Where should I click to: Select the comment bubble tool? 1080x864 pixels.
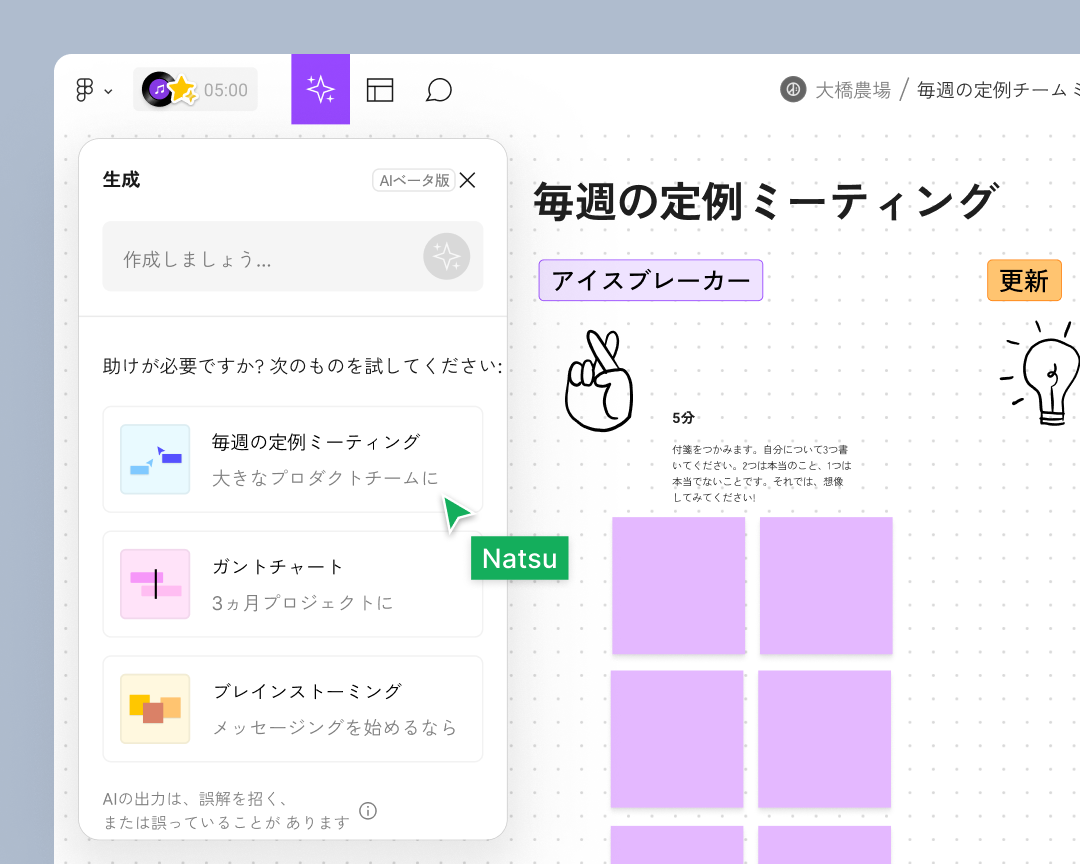(438, 89)
